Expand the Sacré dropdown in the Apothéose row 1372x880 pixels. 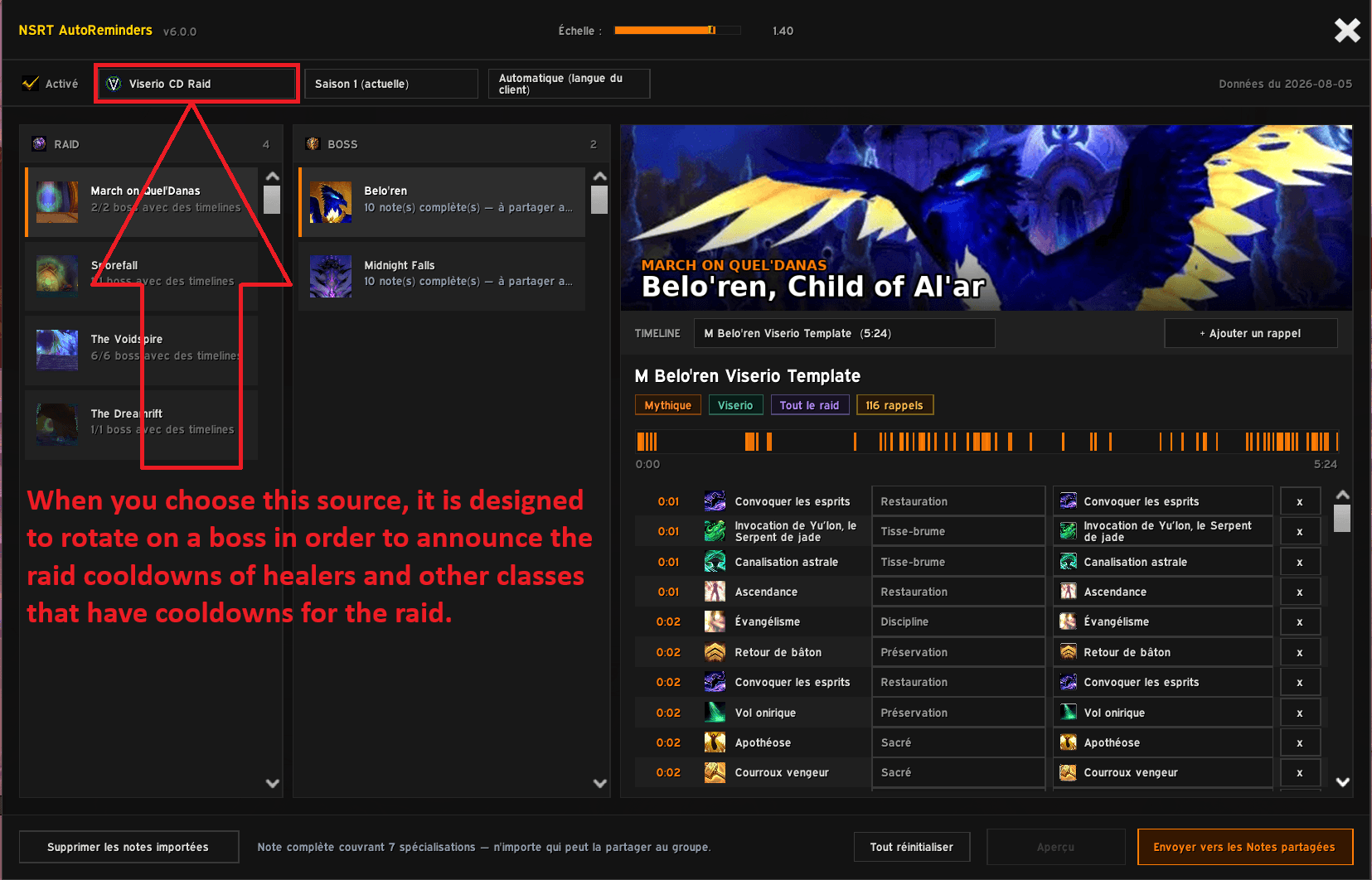click(x=957, y=742)
